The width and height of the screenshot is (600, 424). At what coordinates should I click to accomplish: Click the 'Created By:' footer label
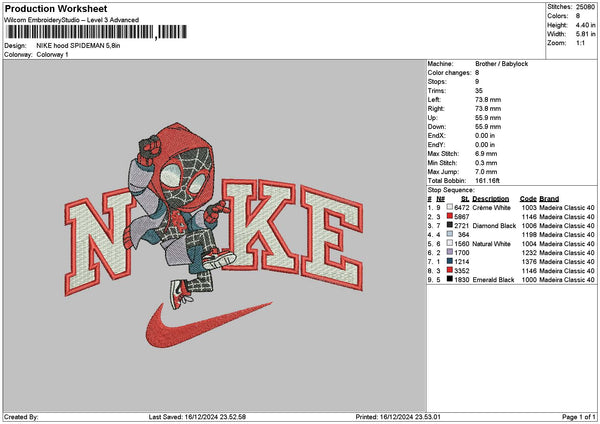[x=21, y=417]
